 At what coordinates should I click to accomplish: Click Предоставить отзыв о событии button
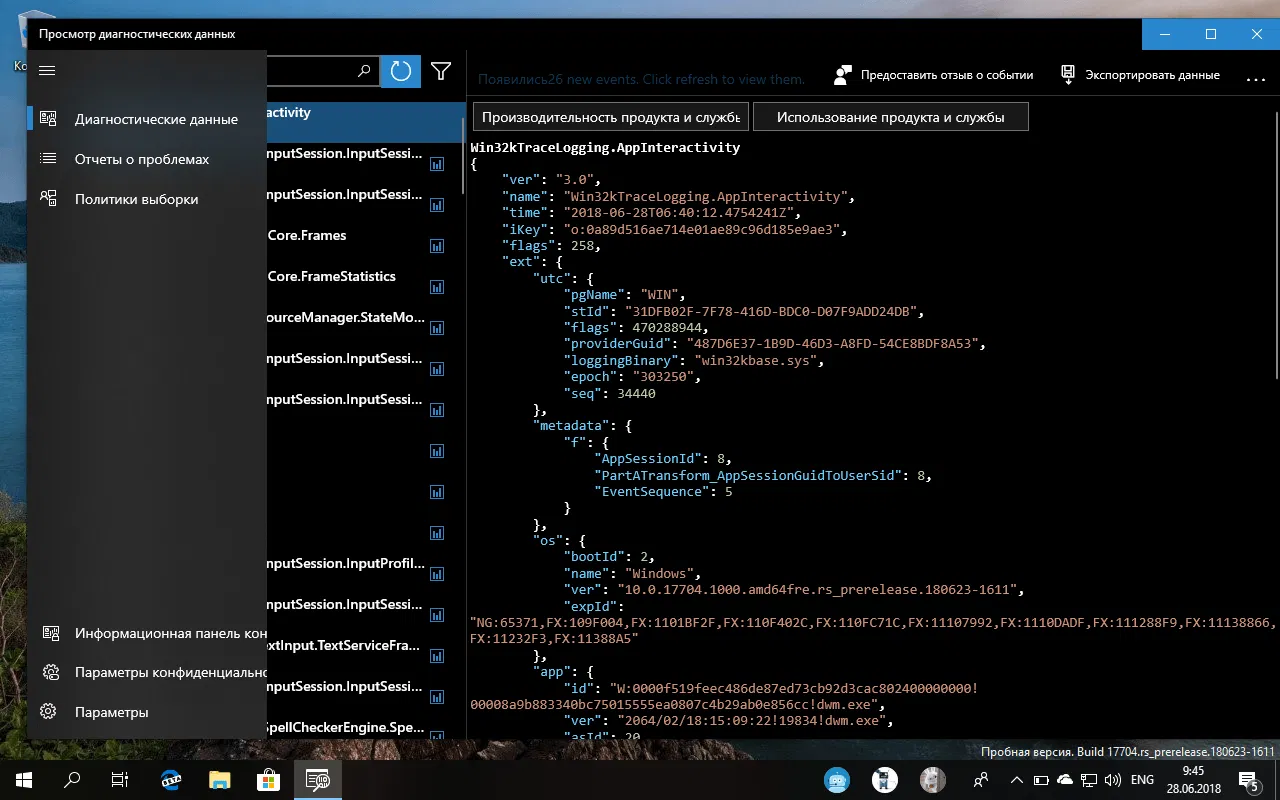click(x=934, y=75)
